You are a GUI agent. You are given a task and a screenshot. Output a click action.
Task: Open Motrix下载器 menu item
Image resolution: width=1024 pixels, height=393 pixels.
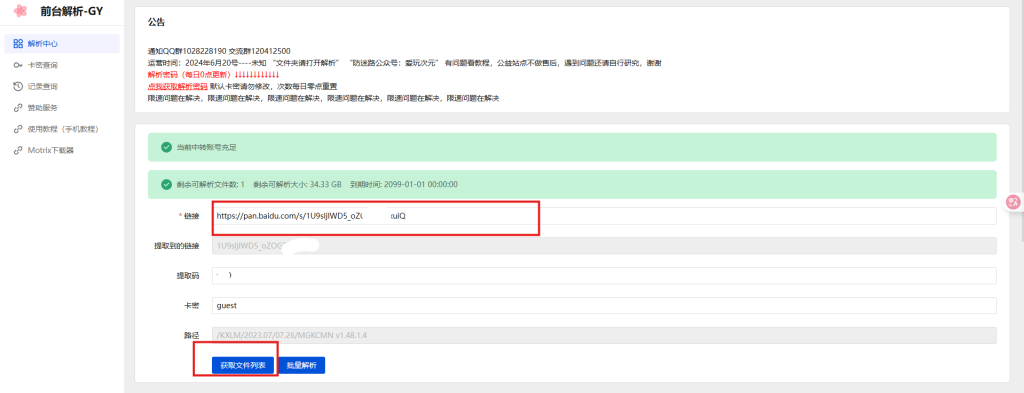[62, 150]
